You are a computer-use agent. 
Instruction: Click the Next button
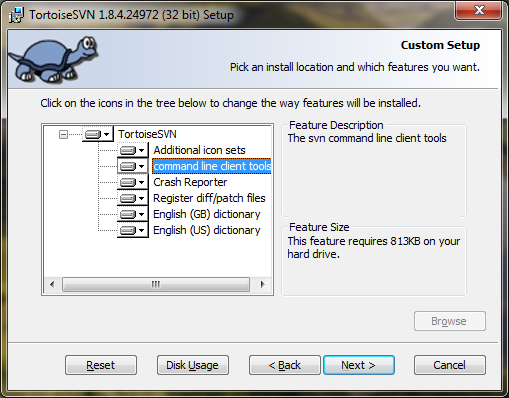[x=359, y=365]
